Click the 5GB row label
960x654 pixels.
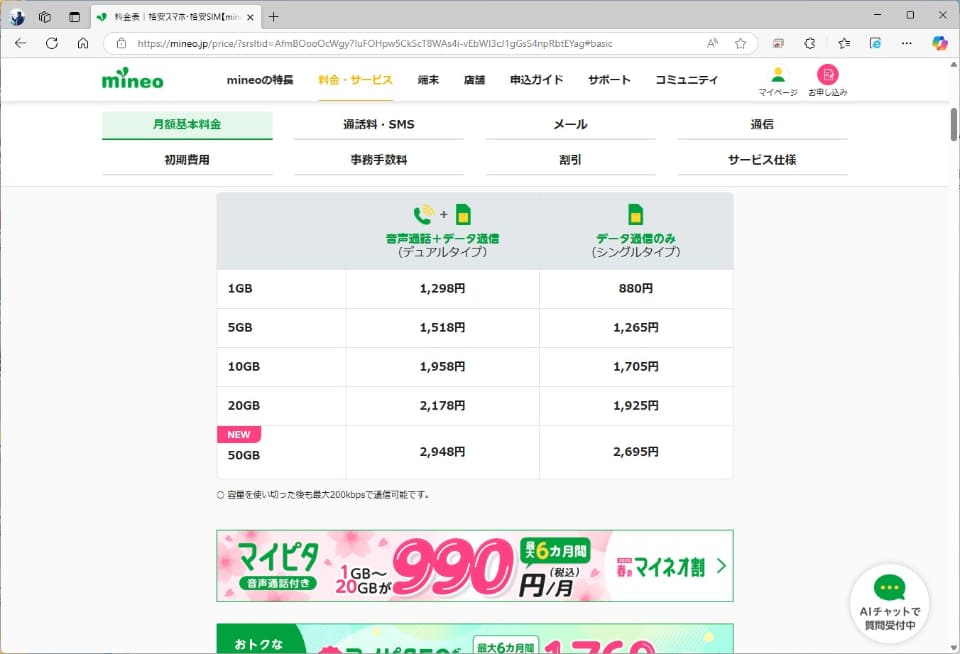pyautogui.click(x=240, y=328)
